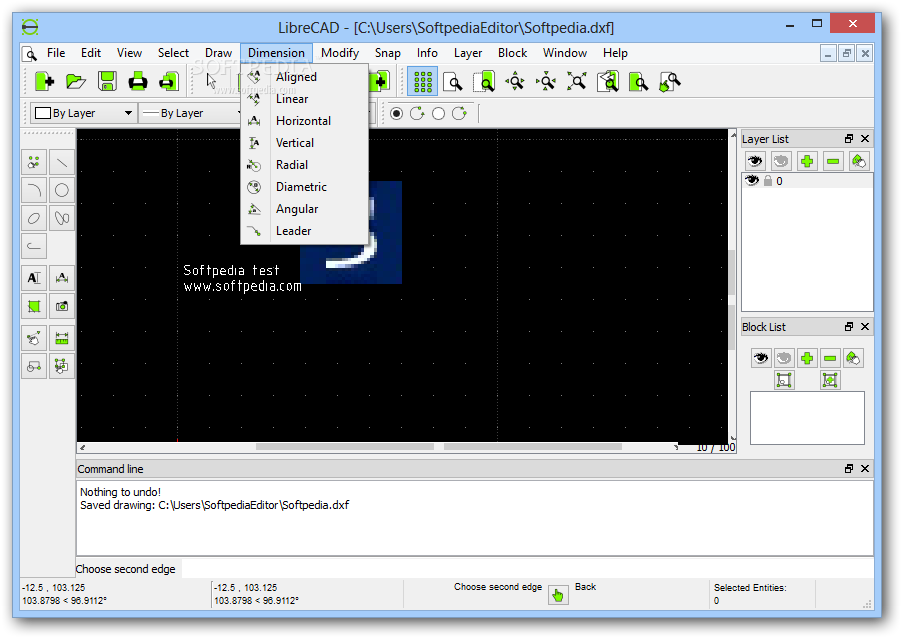Click the Zoom Previous view icon
This screenshot has width=902, height=638.
click(607, 82)
